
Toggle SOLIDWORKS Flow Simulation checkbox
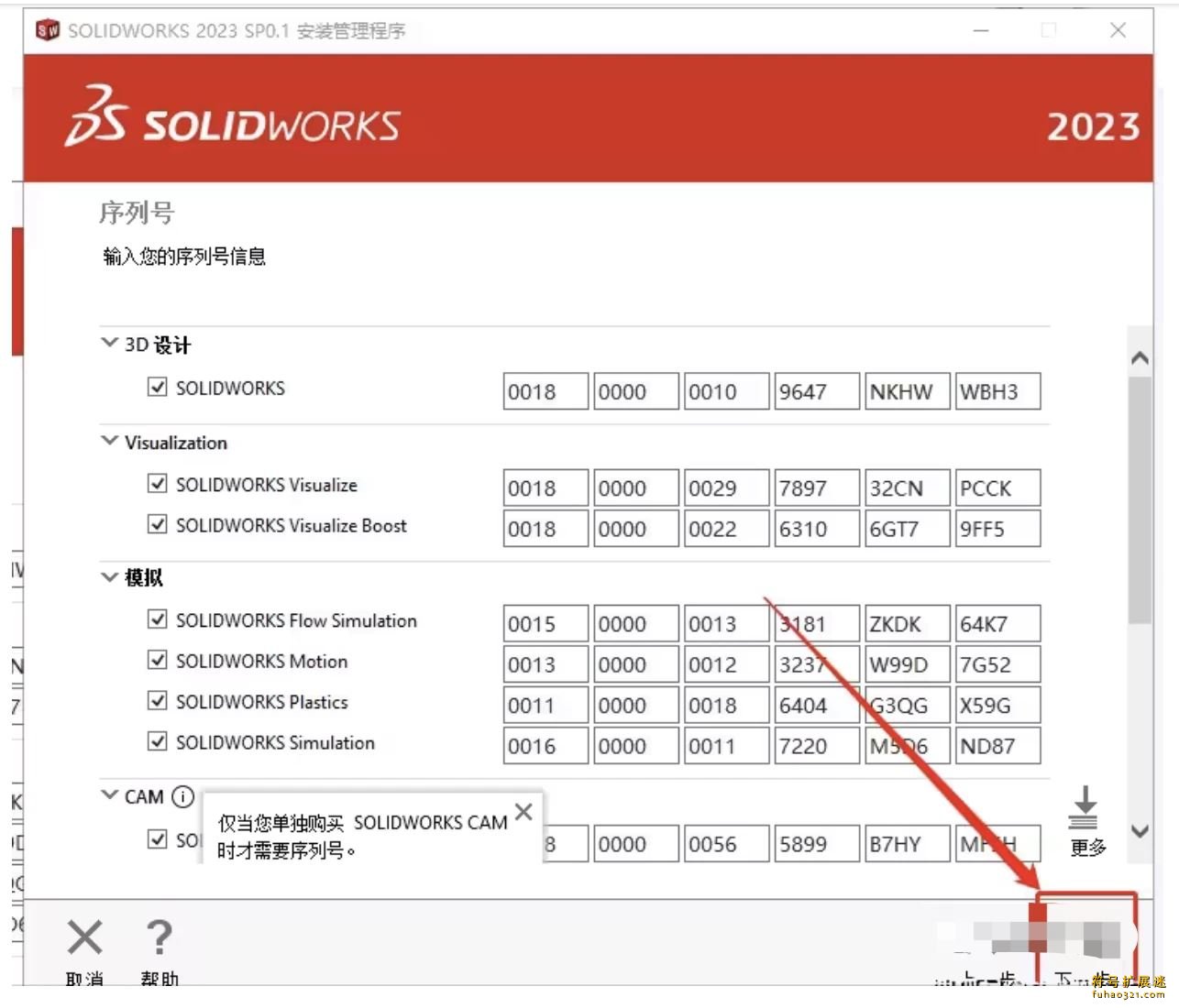pyautogui.click(x=158, y=619)
